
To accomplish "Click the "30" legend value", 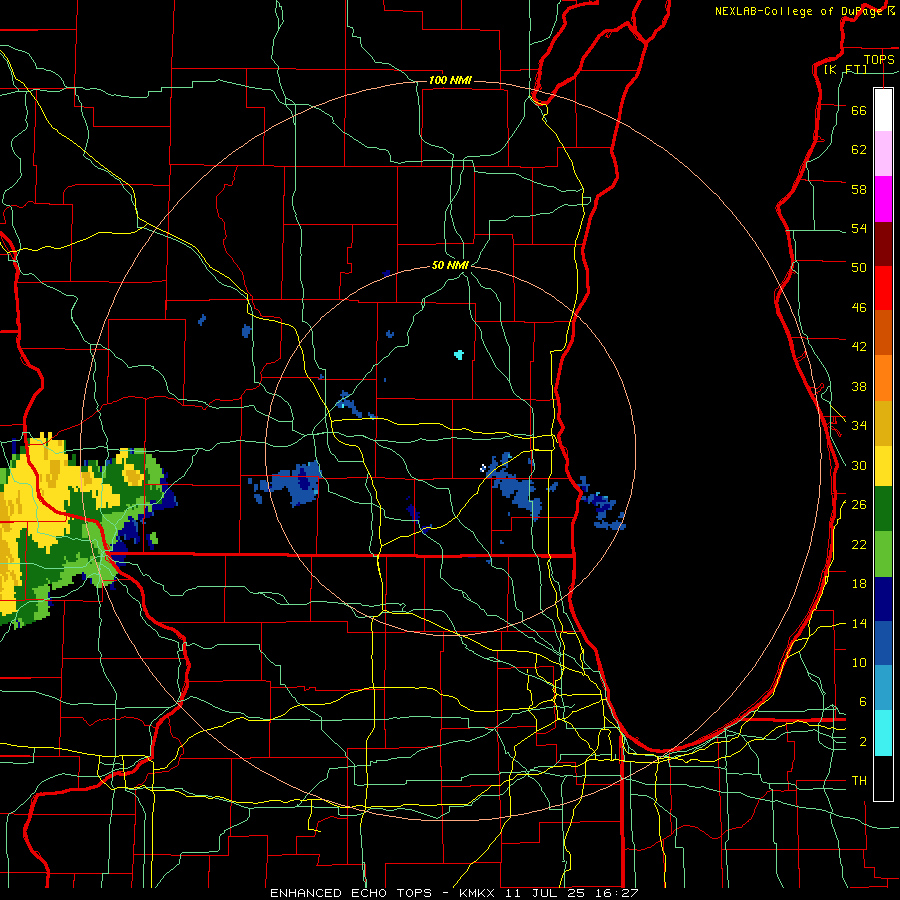I will pyautogui.click(x=859, y=465).
